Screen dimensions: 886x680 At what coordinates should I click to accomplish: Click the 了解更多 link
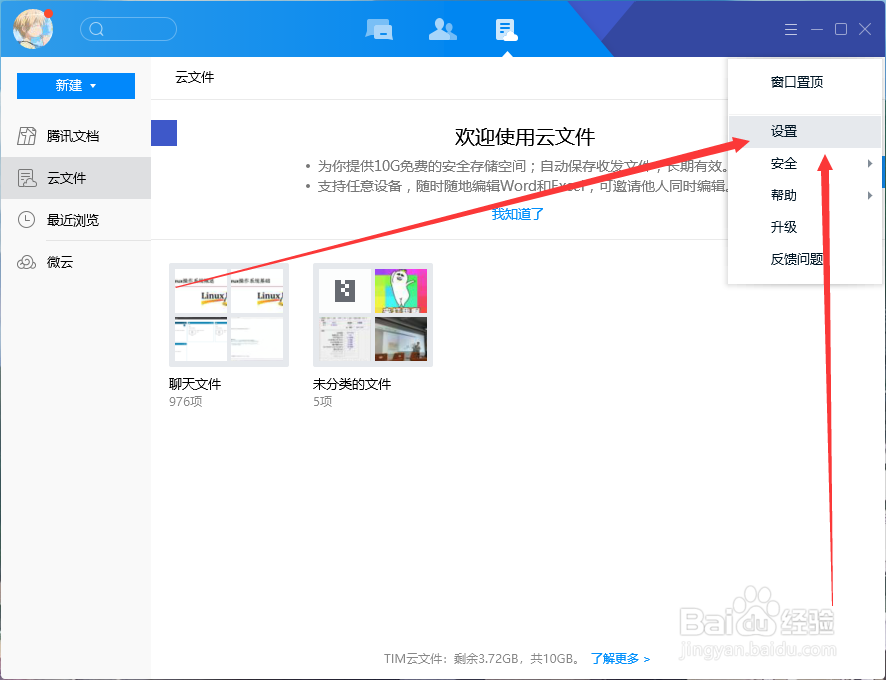620,659
